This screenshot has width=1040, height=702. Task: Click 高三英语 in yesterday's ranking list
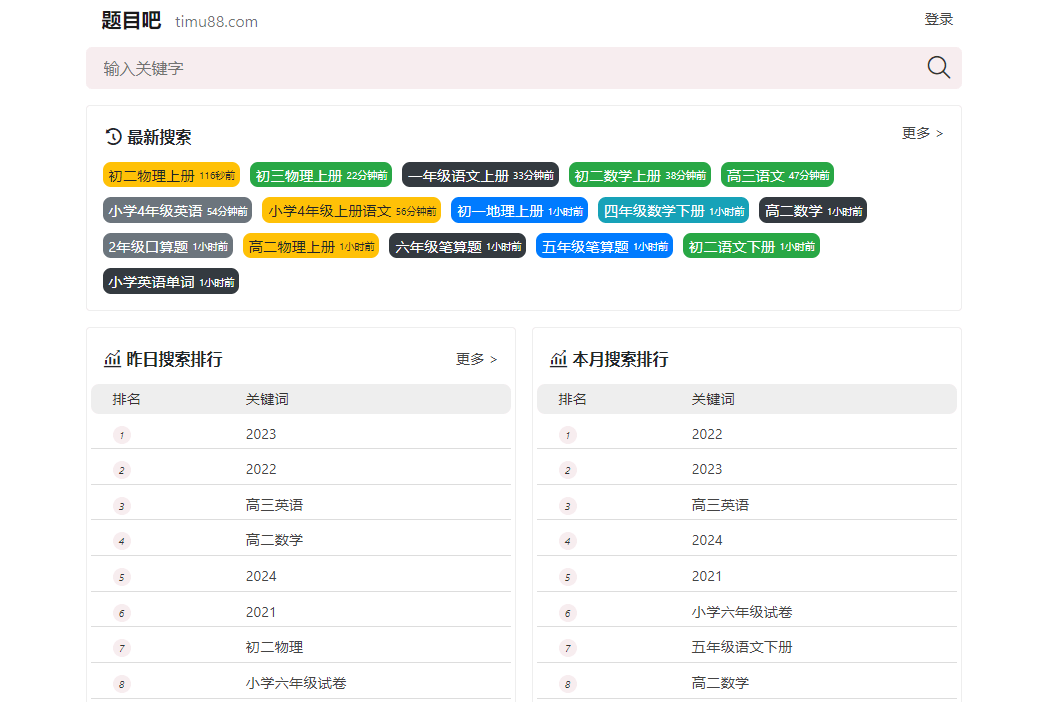point(274,505)
